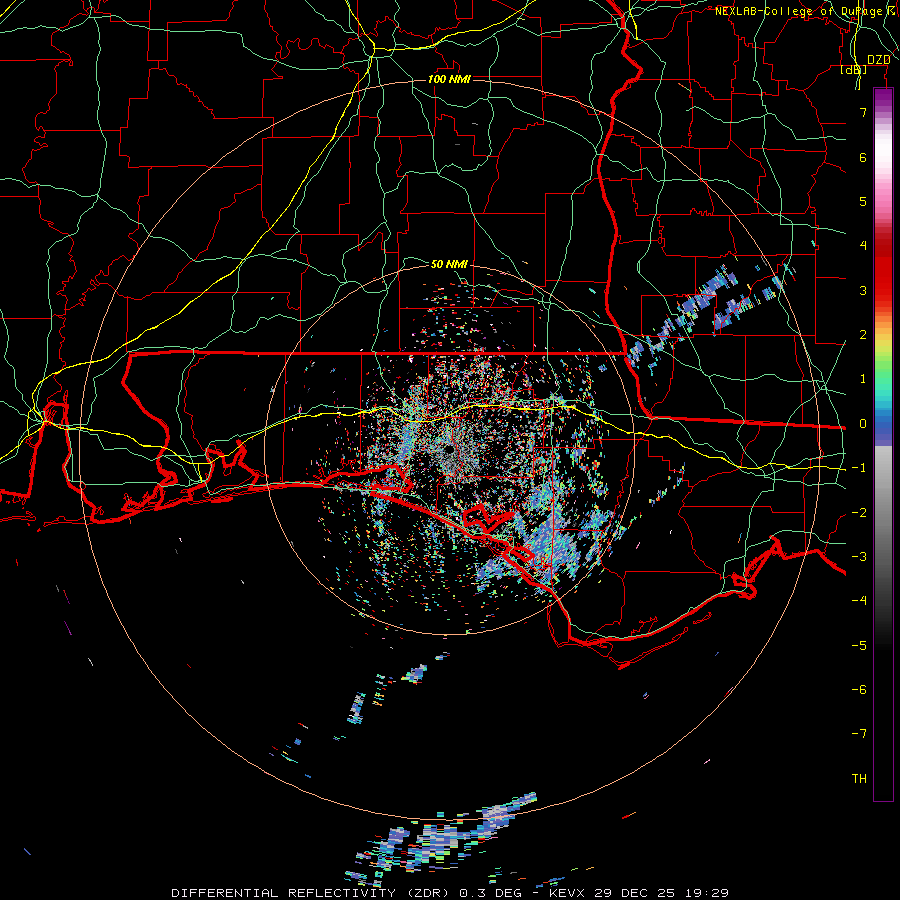Click the "19:29" time in the caption
900x900 pixels.
point(709,893)
